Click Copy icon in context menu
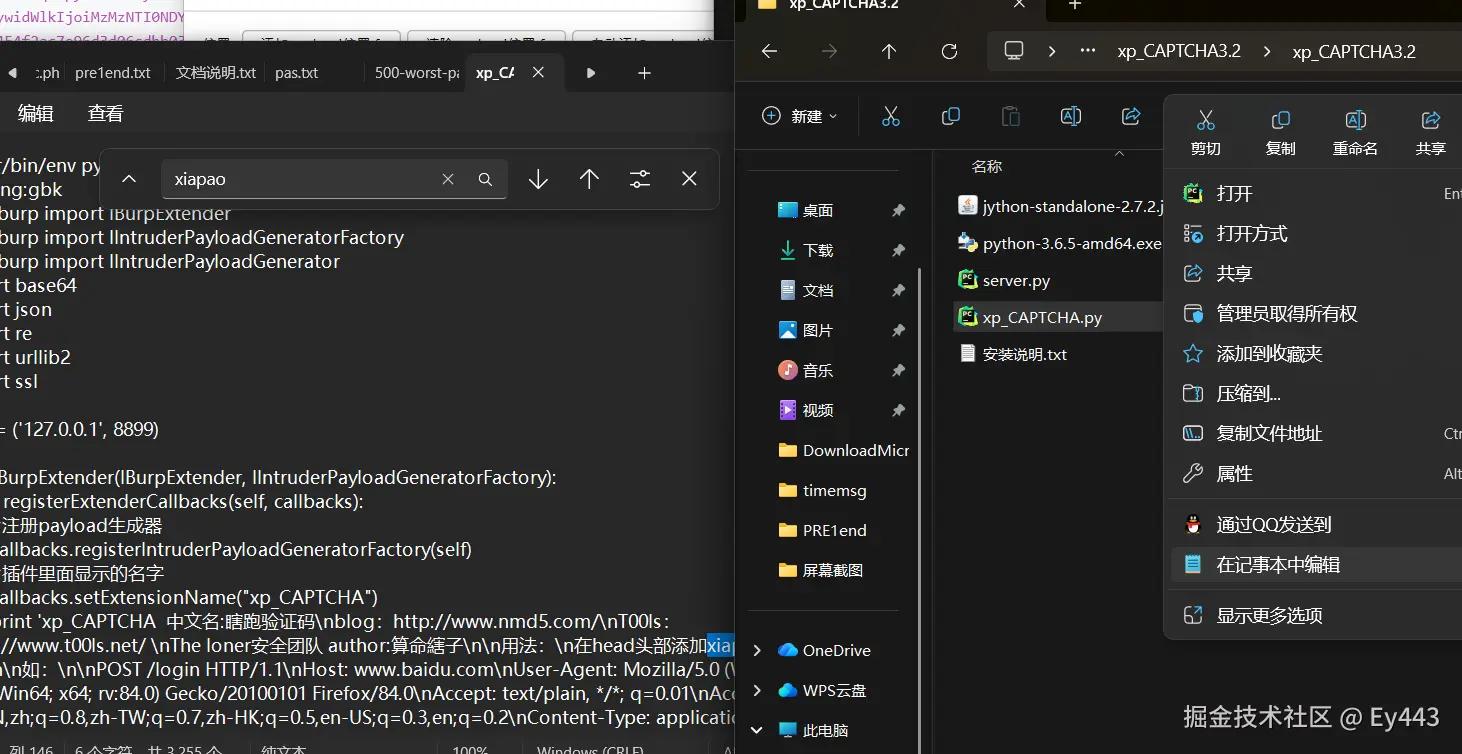 click(1280, 121)
